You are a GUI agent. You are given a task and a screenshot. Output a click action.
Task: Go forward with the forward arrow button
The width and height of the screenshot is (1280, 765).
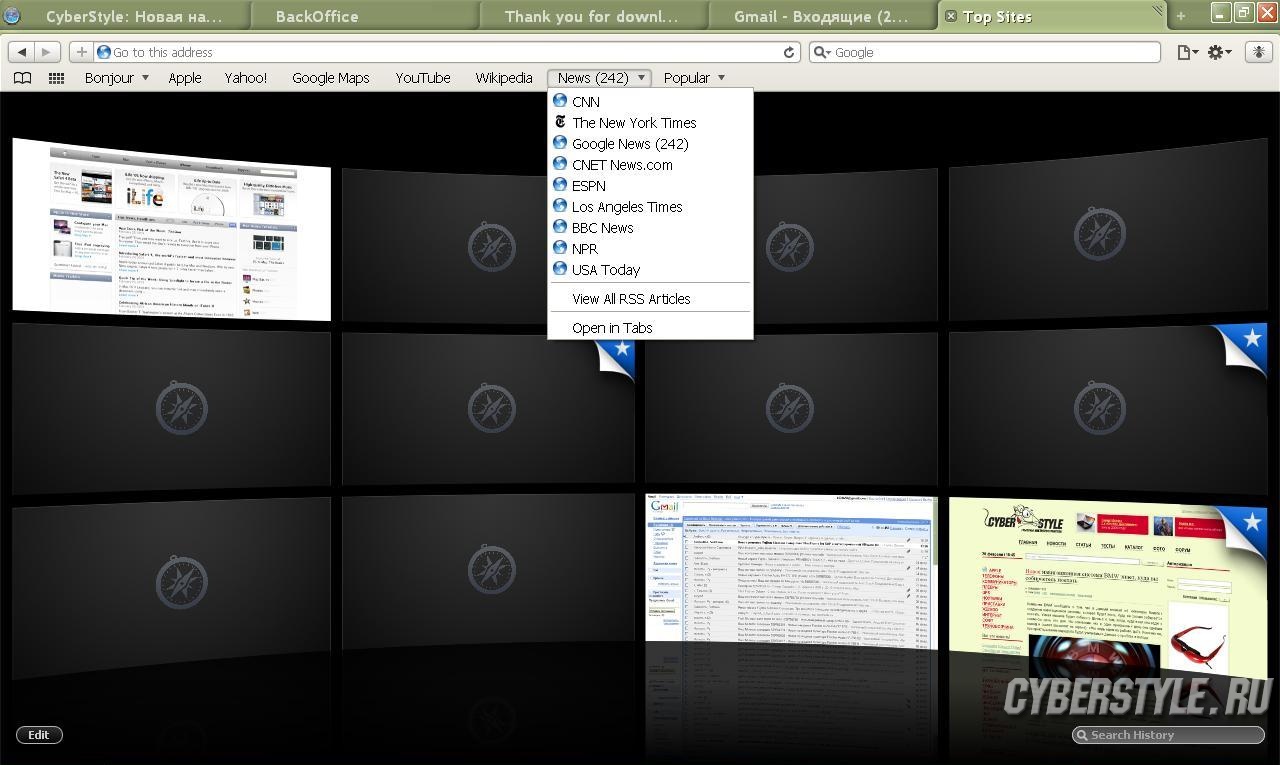[x=47, y=52]
